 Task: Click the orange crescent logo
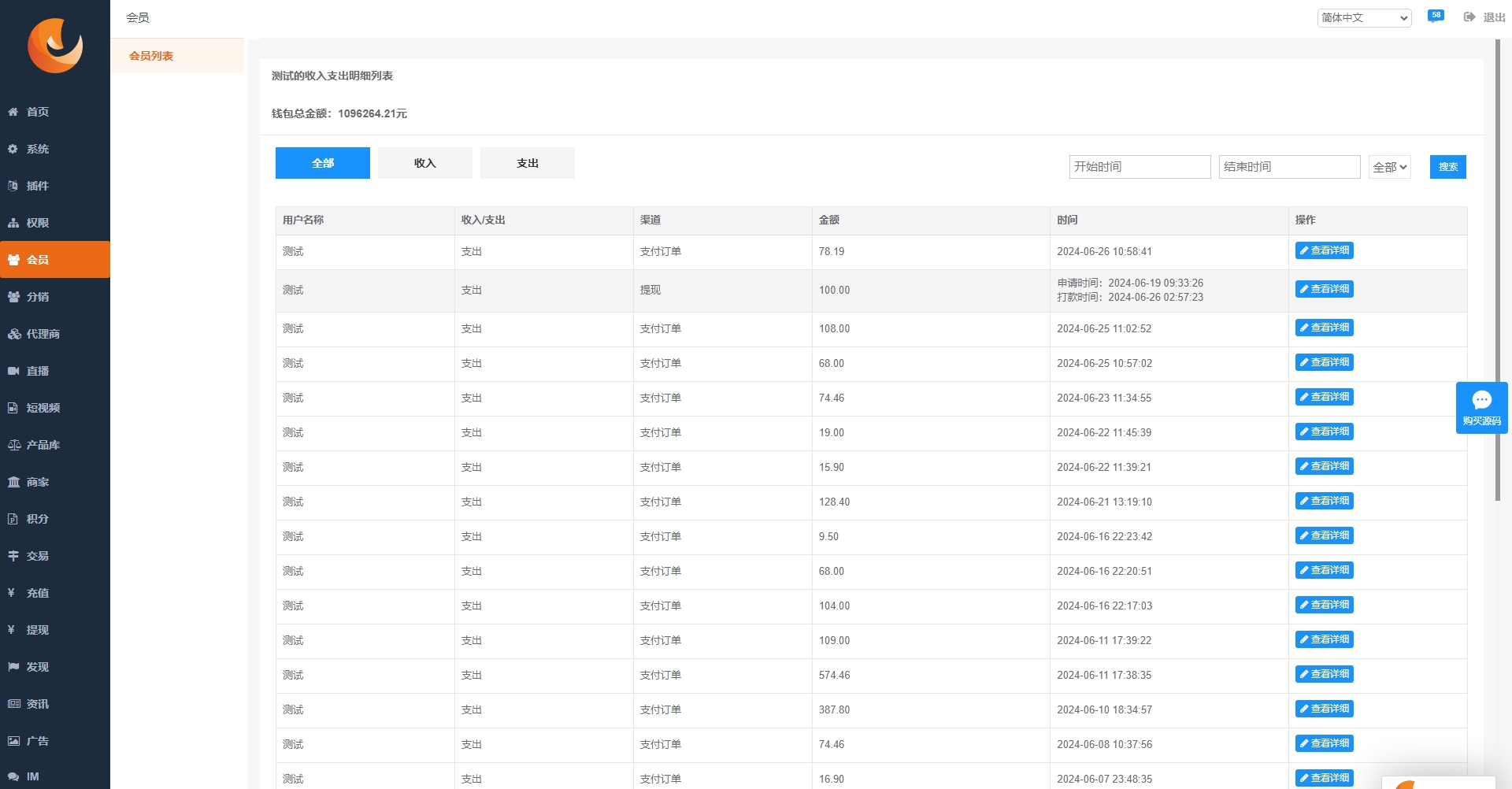click(55, 46)
